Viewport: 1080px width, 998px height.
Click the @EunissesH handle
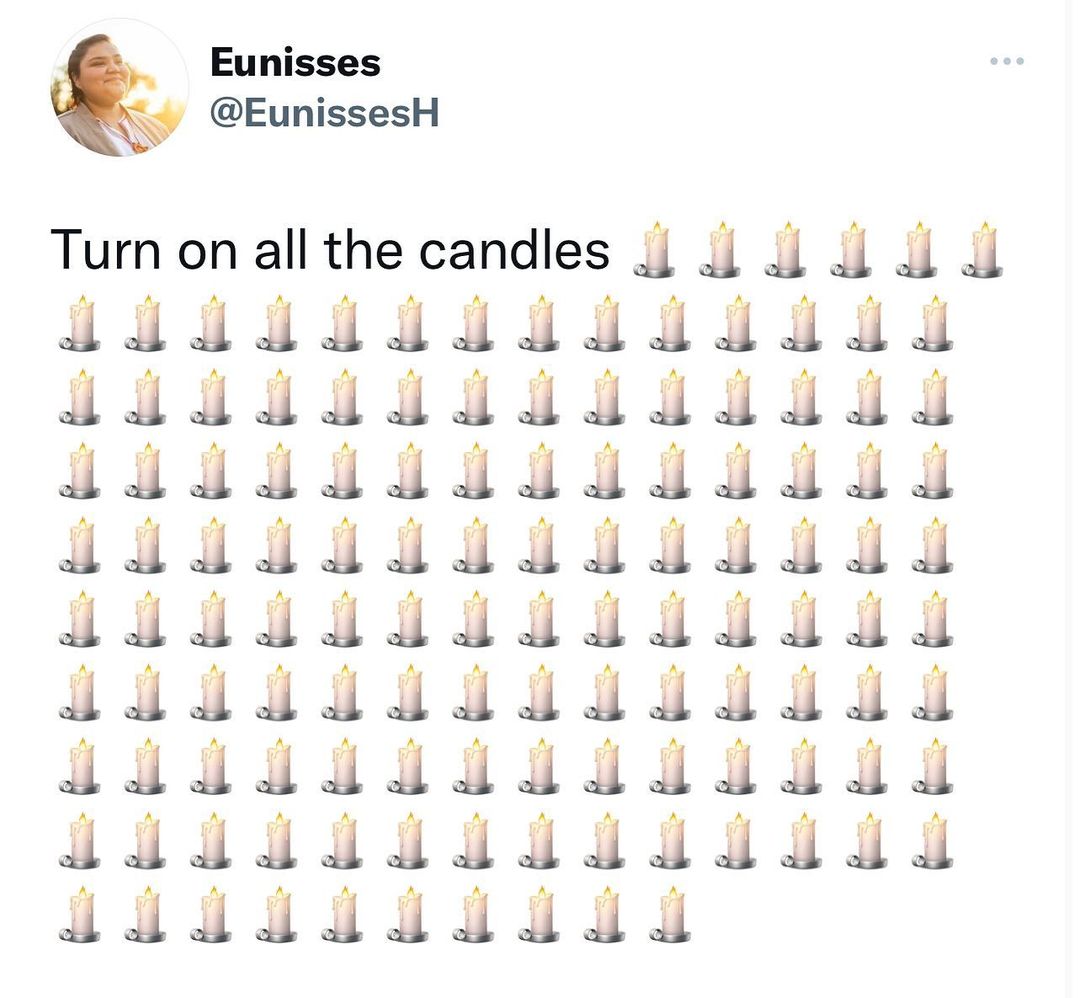324,113
